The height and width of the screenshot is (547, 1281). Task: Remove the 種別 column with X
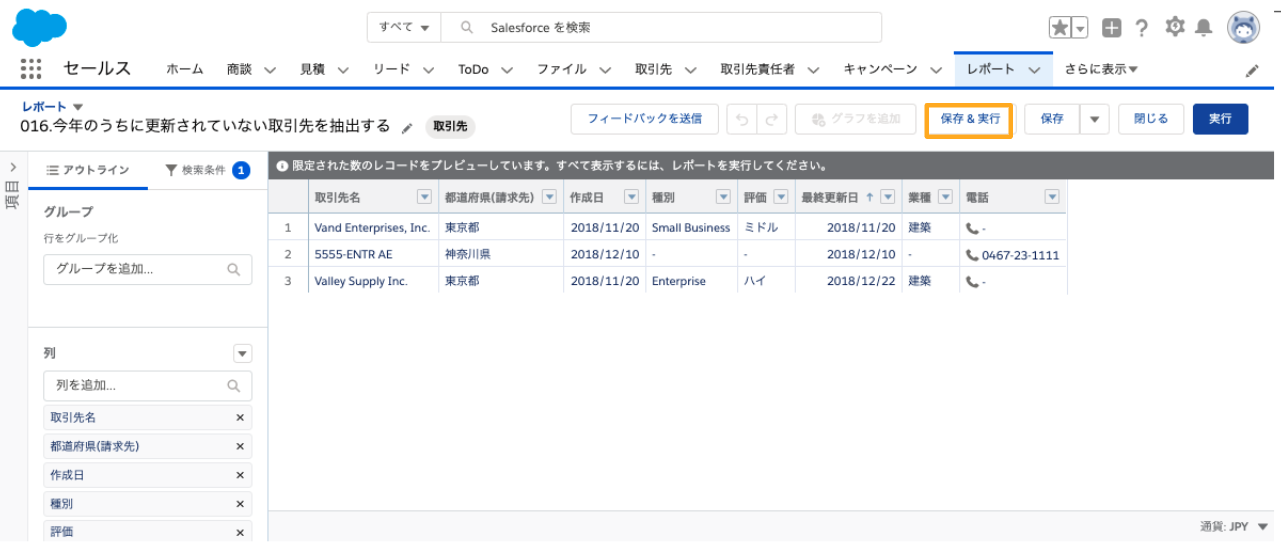tap(240, 505)
